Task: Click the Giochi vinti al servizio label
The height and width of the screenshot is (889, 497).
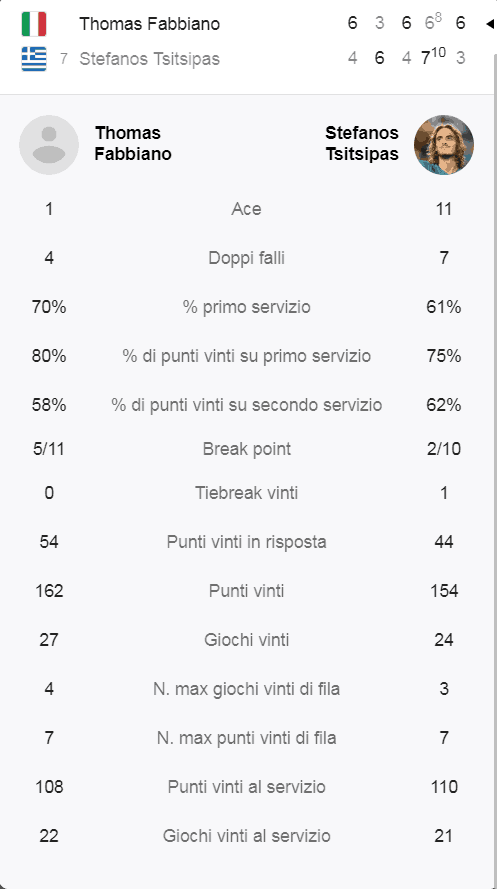Action: [x=247, y=836]
